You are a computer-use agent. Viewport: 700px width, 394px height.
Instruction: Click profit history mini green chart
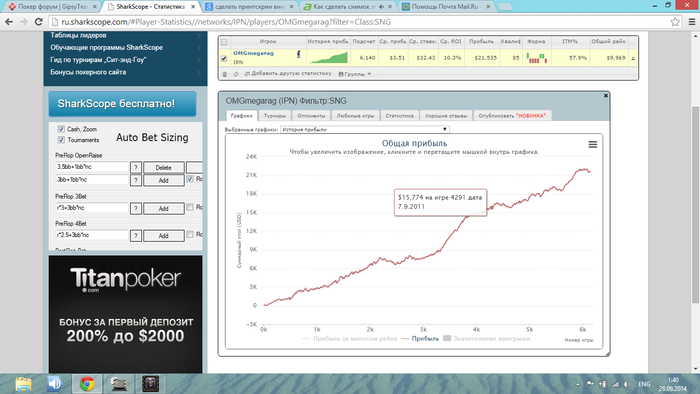(x=328, y=58)
